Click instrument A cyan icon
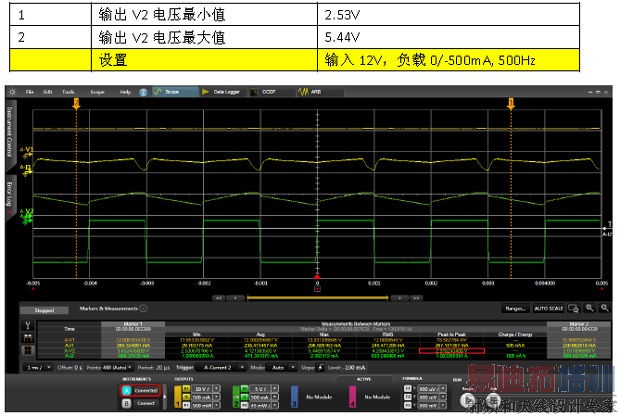The width and height of the screenshot is (620, 416). pos(127,391)
